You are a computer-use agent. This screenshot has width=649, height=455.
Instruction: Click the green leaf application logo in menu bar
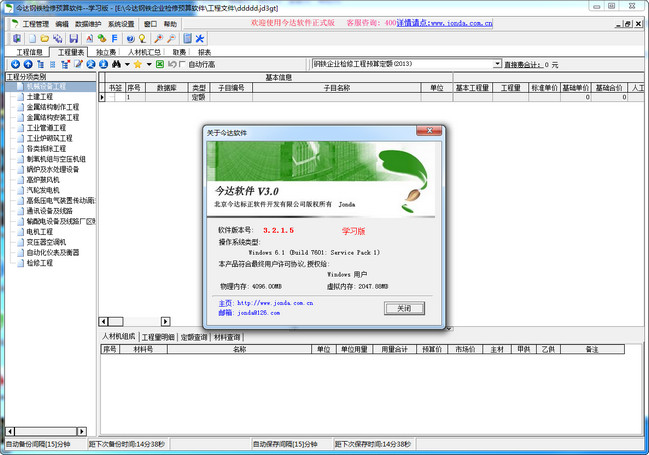(15, 24)
